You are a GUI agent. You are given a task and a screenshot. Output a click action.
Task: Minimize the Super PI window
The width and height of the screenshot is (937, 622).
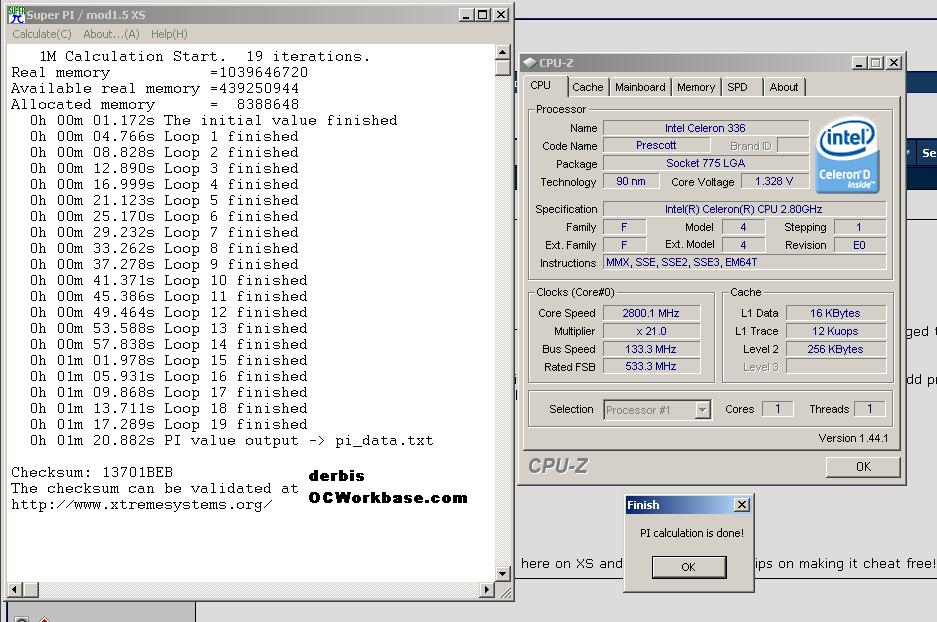point(467,15)
